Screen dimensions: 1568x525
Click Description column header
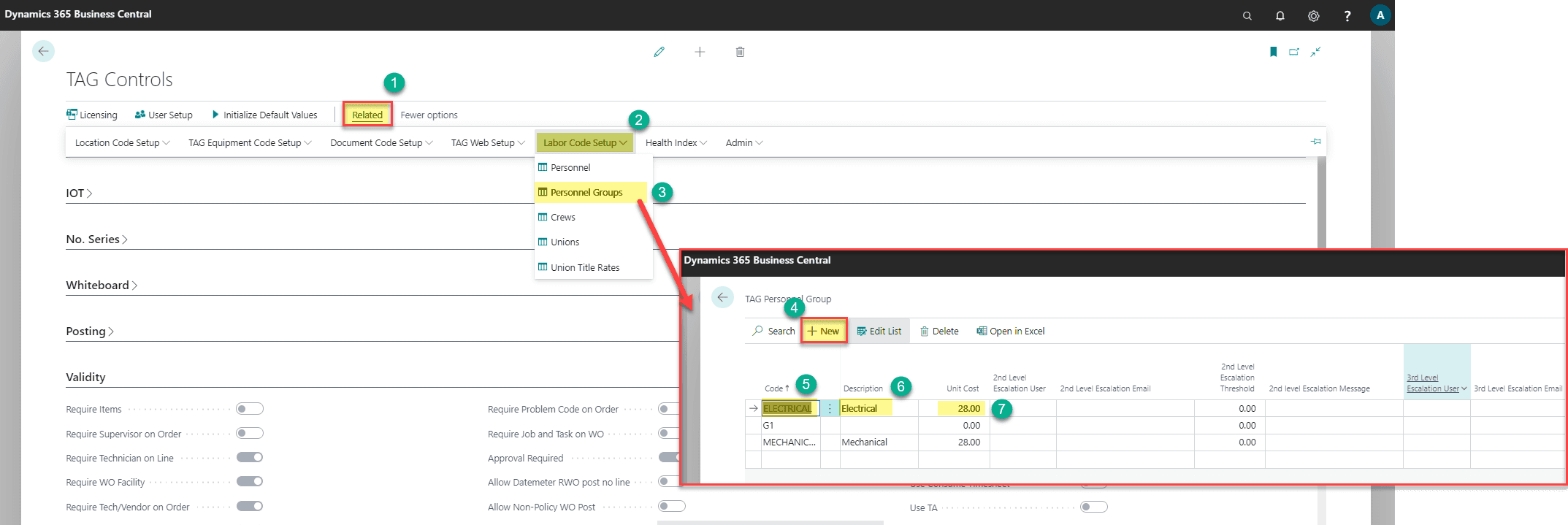point(863,388)
